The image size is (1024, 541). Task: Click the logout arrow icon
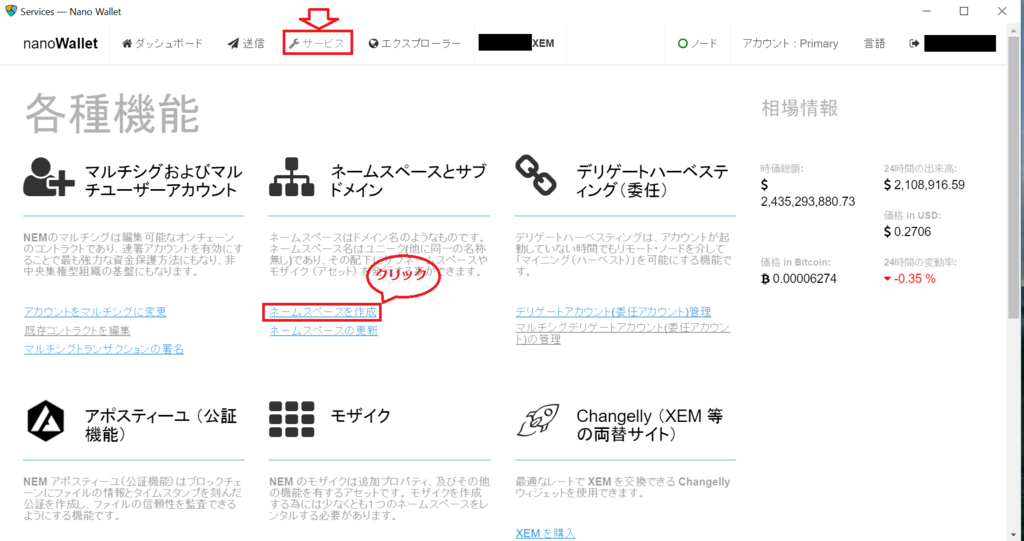914,44
